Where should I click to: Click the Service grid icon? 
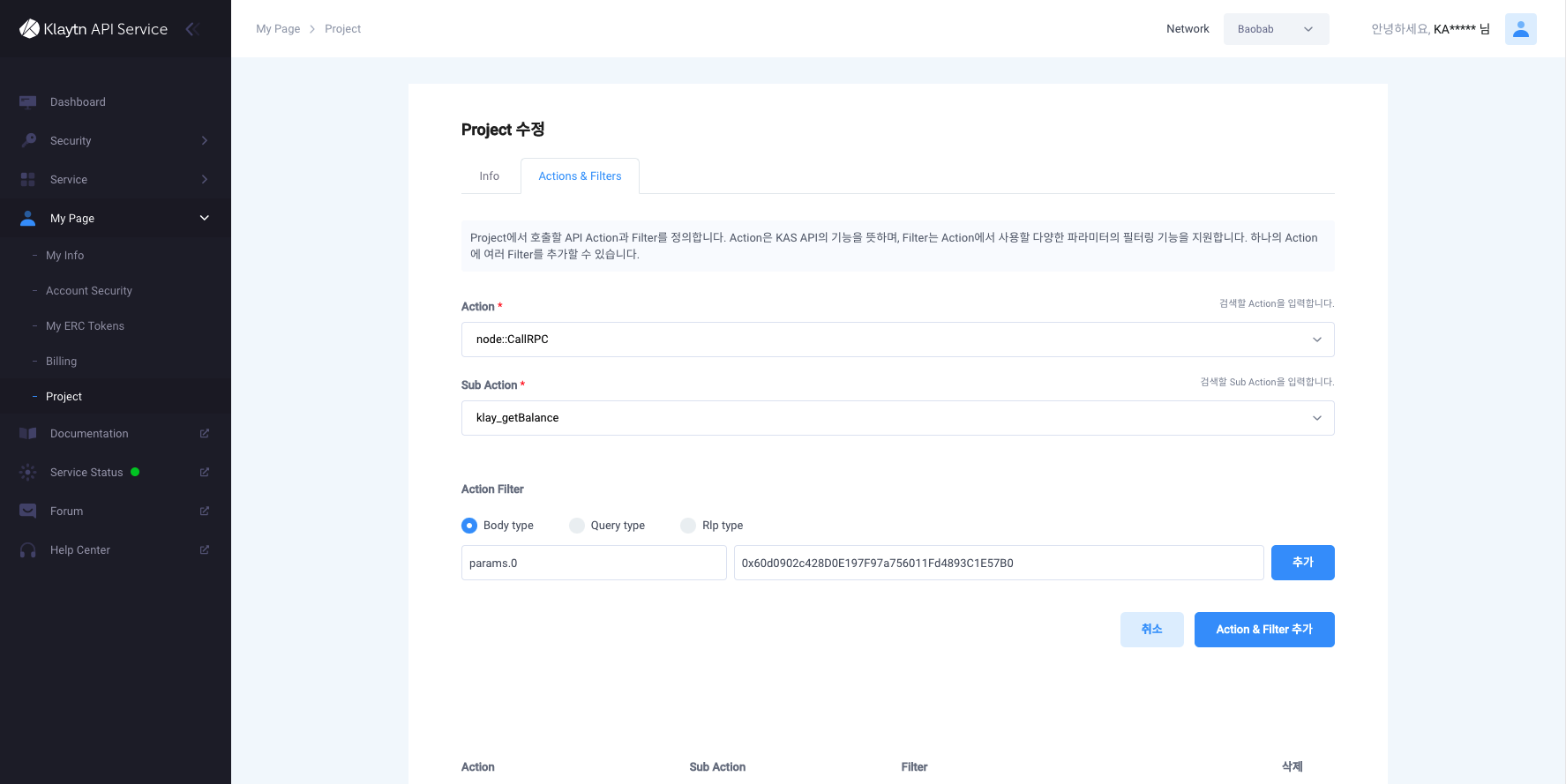[x=28, y=180]
